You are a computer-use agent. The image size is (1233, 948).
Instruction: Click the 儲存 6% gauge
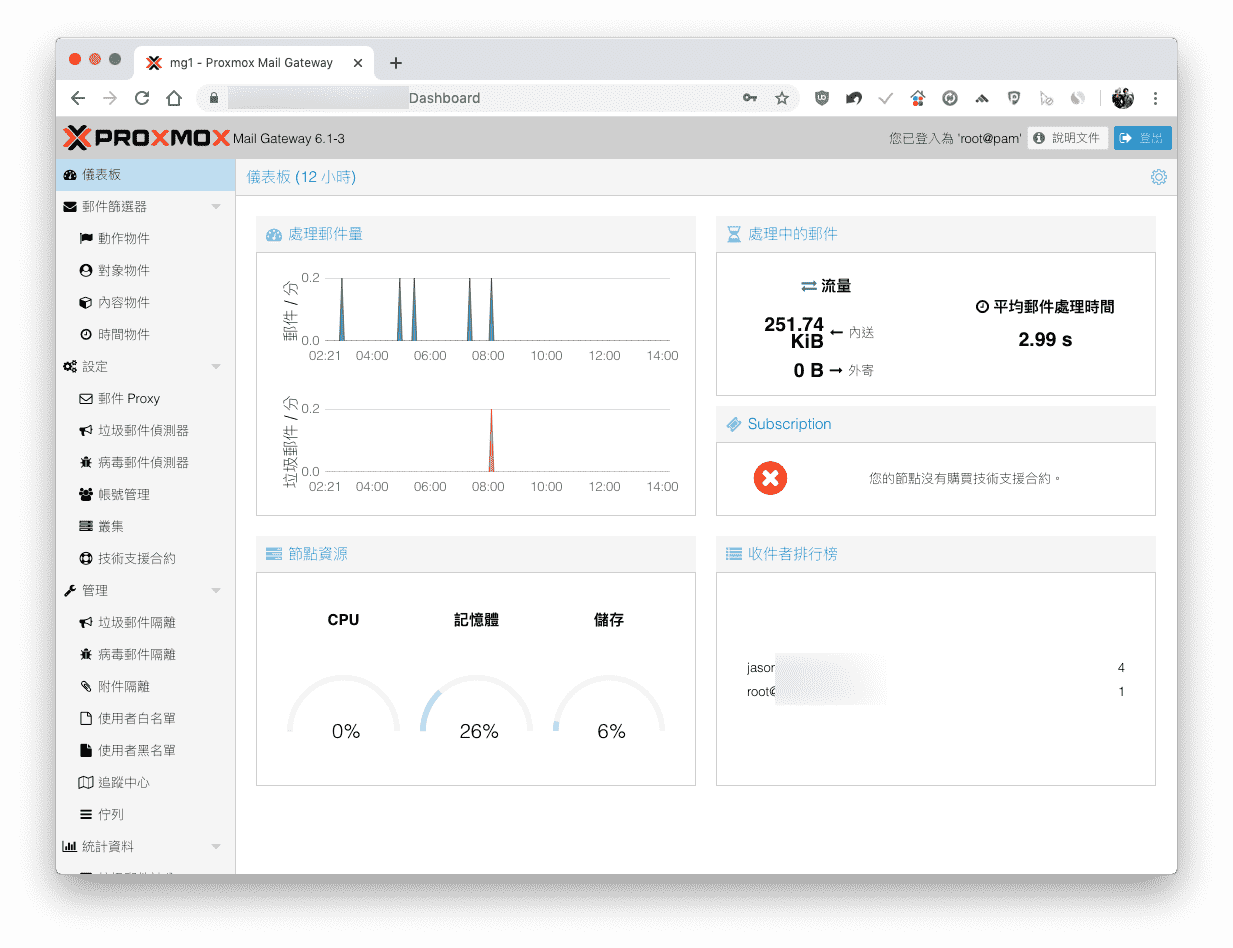610,708
